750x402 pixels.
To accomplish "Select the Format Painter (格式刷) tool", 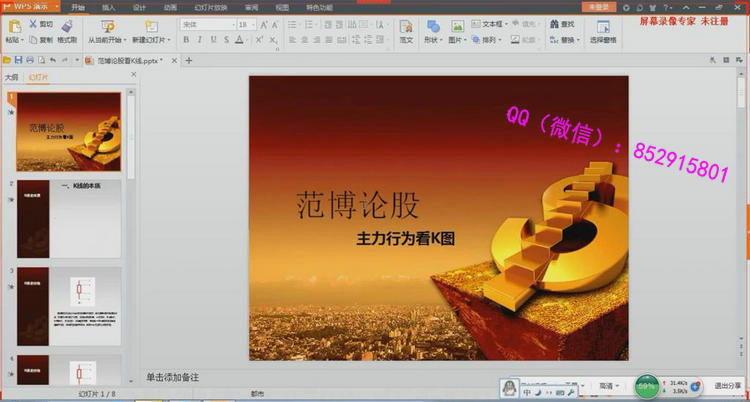I will coord(67,25).
